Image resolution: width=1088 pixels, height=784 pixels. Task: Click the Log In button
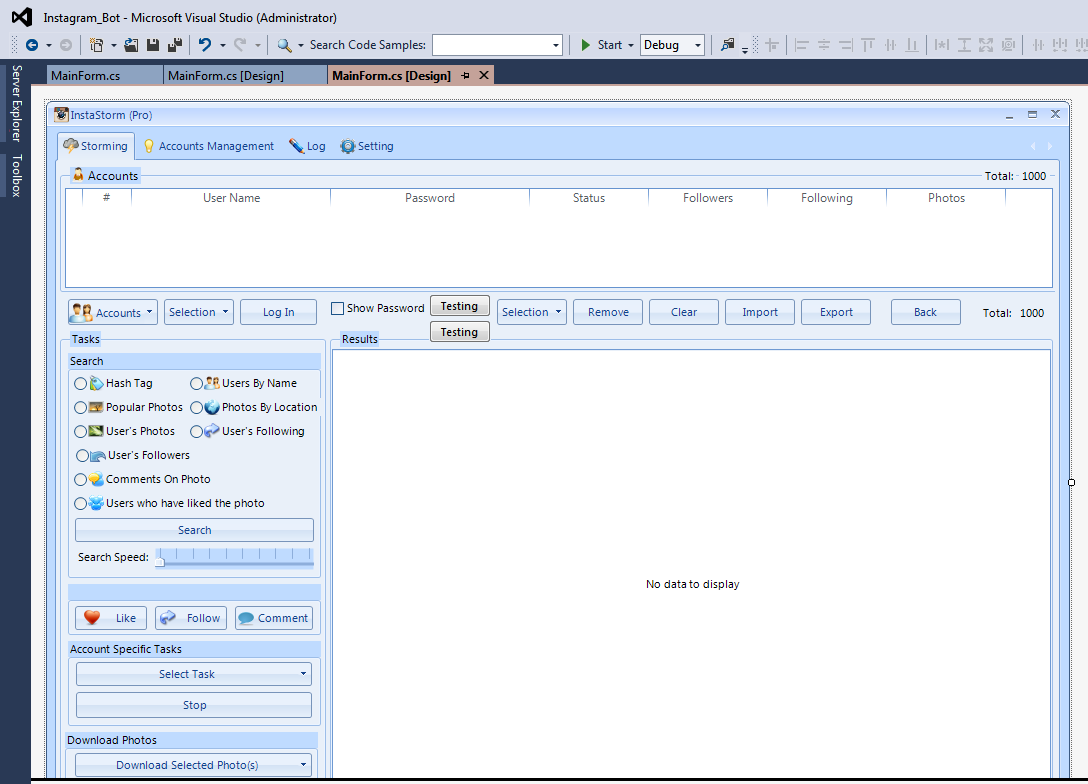click(x=278, y=312)
